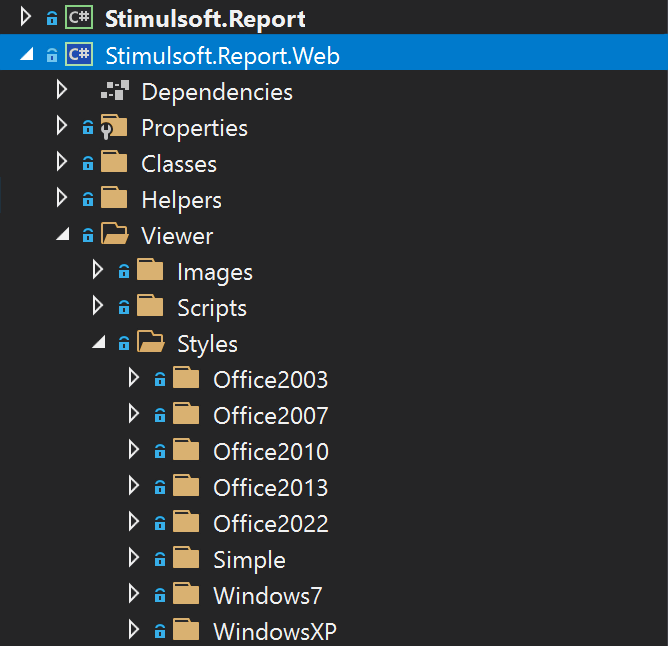Expand the Office2013 folder arrow
The height and width of the screenshot is (646, 668).
click(134, 486)
